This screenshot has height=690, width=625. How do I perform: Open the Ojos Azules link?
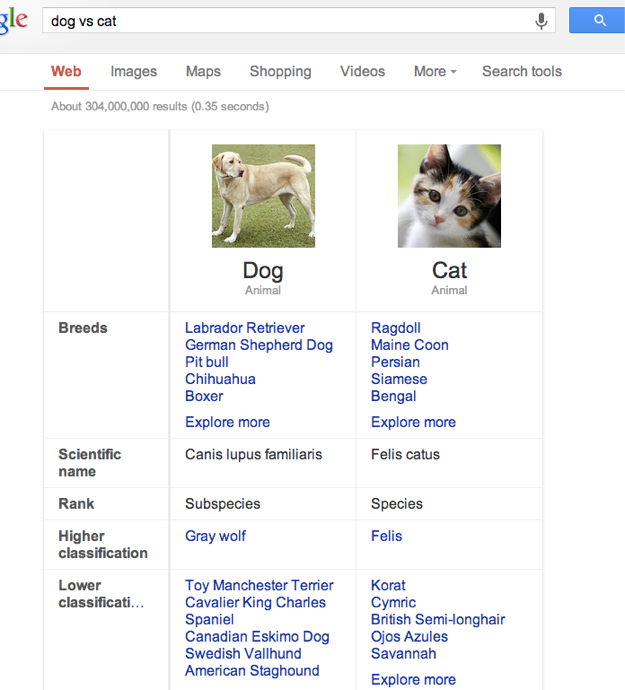point(409,637)
